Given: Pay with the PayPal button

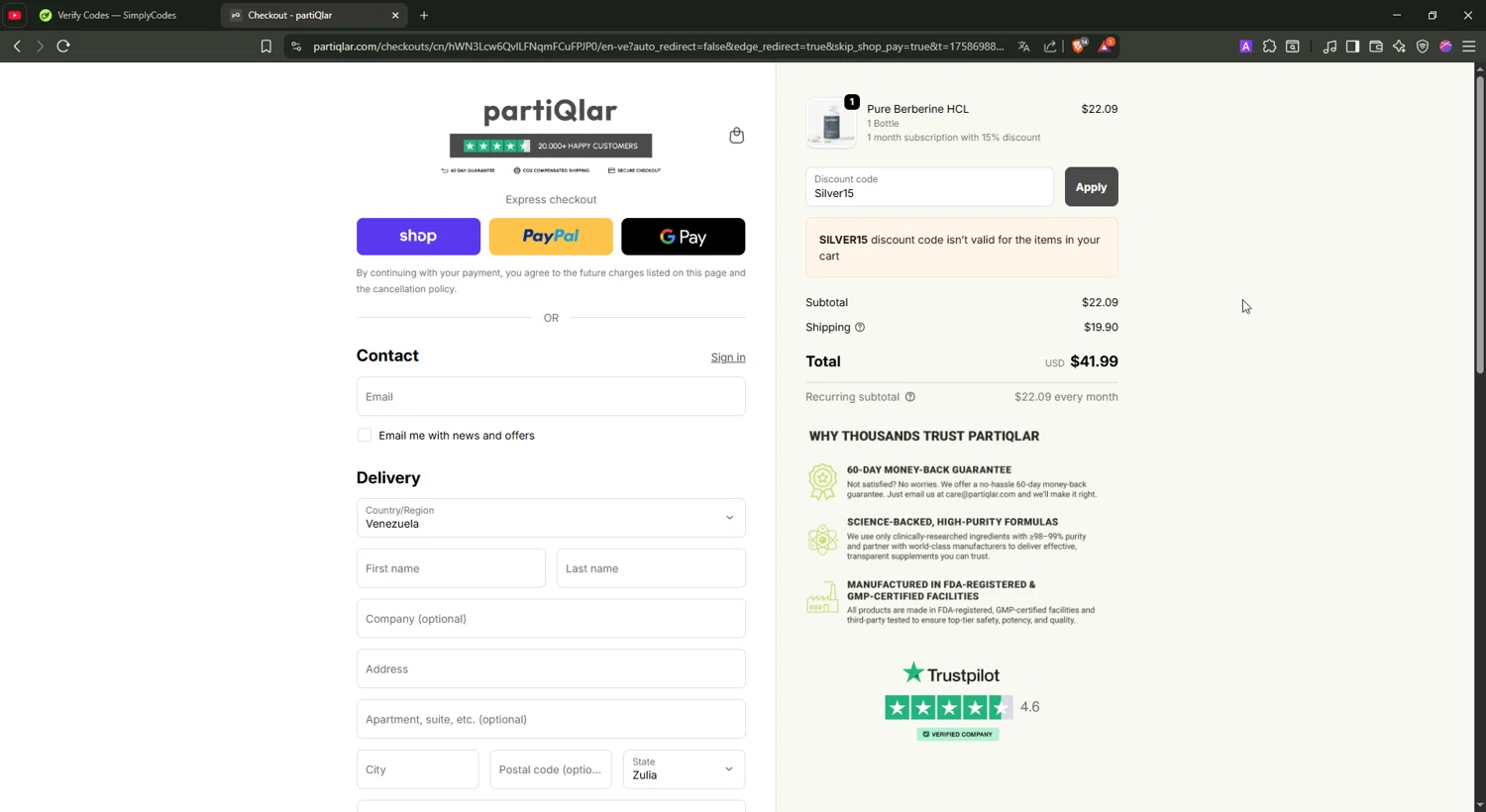Looking at the screenshot, I should pos(551,237).
